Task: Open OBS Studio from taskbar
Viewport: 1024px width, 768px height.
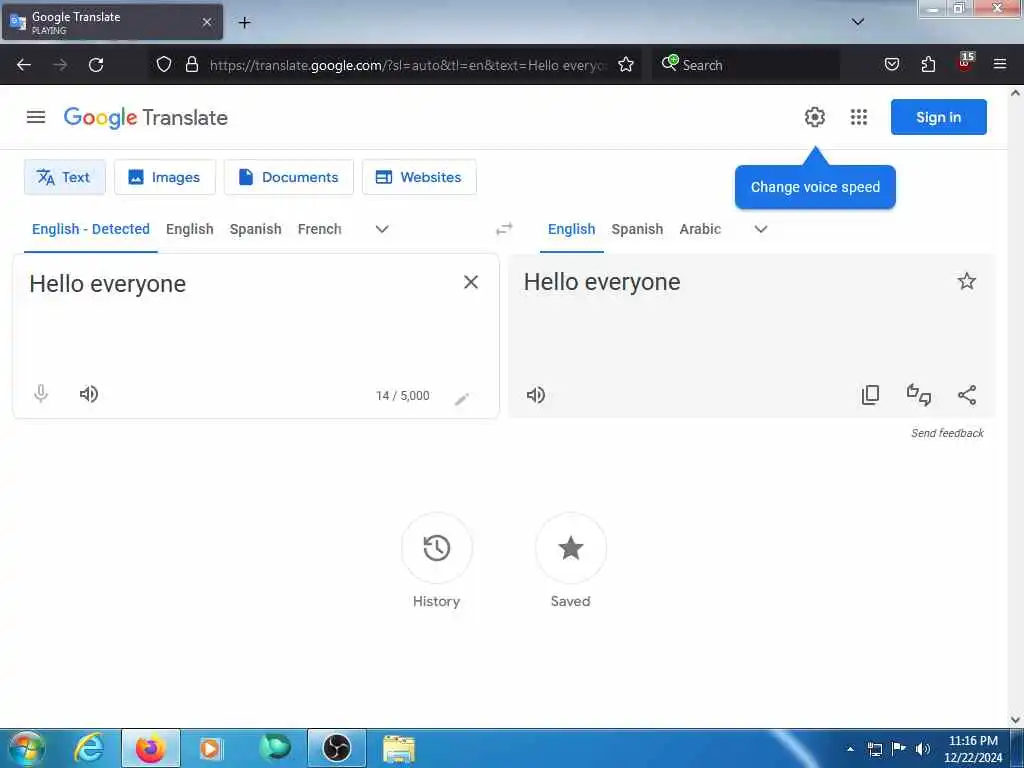Action: pos(337,748)
